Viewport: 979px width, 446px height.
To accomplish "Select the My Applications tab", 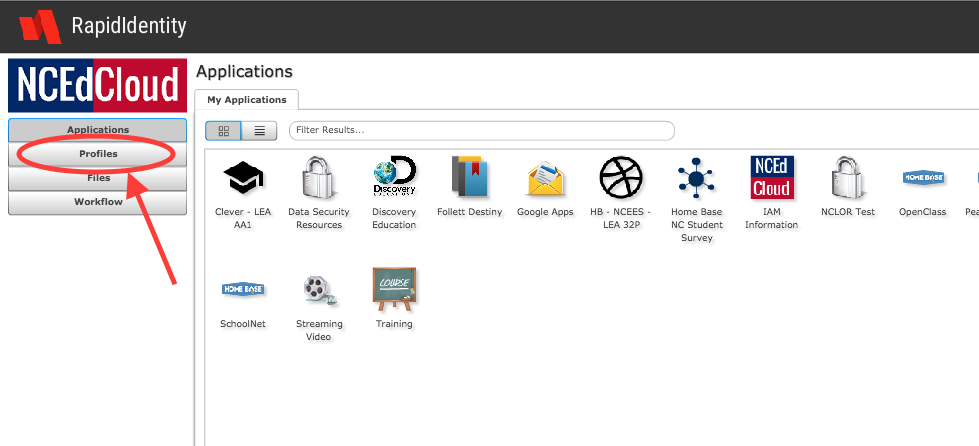I will [x=247, y=99].
